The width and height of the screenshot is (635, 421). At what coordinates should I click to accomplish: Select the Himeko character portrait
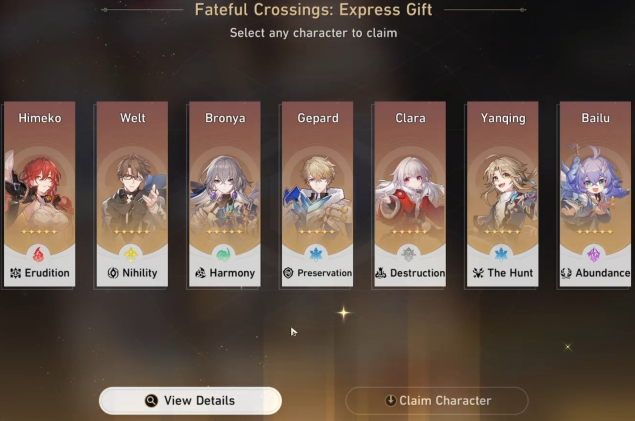coord(39,192)
